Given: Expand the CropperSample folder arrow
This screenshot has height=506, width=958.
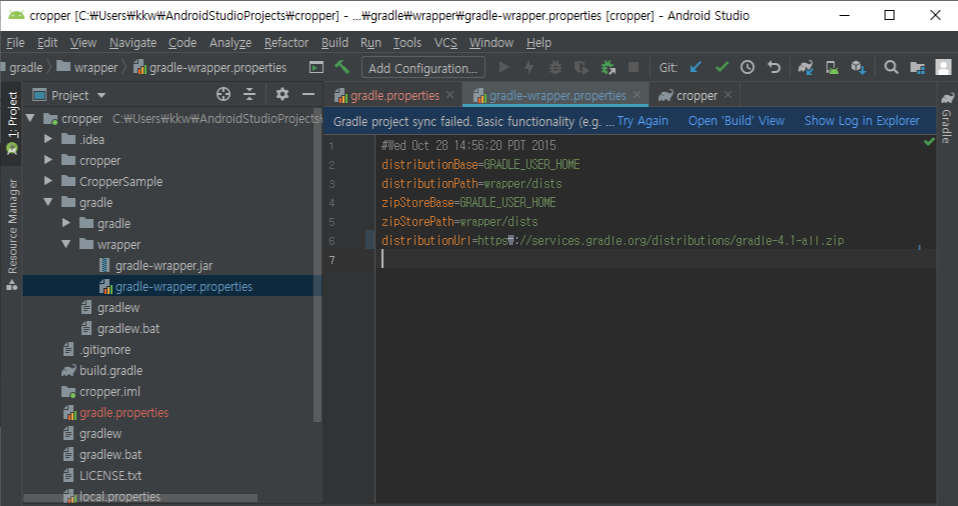Looking at the screenshot, I should click(48, 181).
